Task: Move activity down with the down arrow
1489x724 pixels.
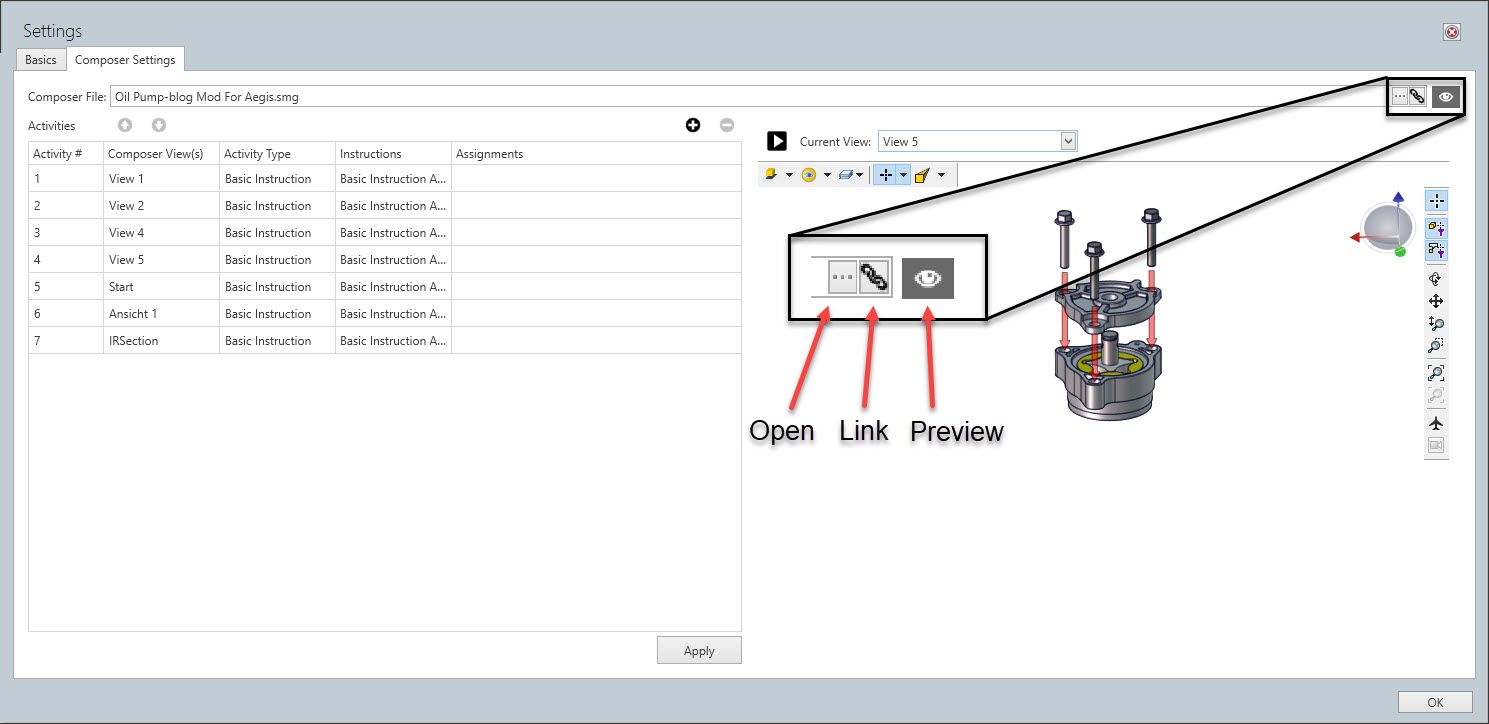Action: point(159,125)
